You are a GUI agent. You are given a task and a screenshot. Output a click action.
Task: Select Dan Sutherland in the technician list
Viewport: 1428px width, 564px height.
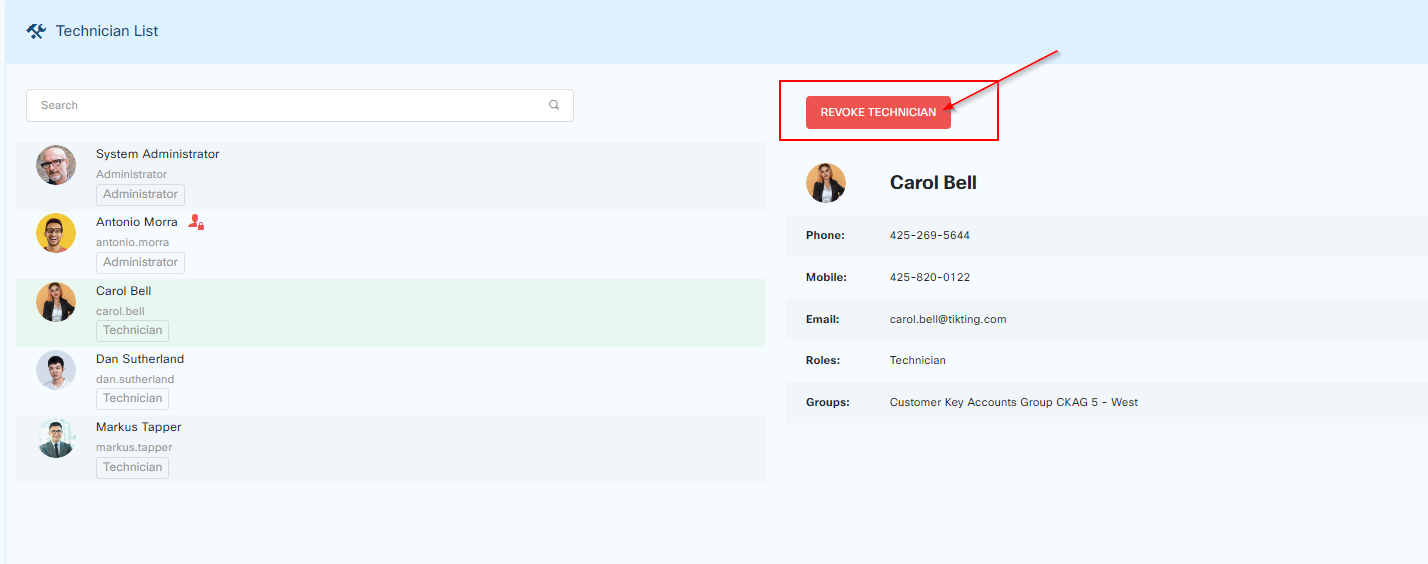point(140,359)
